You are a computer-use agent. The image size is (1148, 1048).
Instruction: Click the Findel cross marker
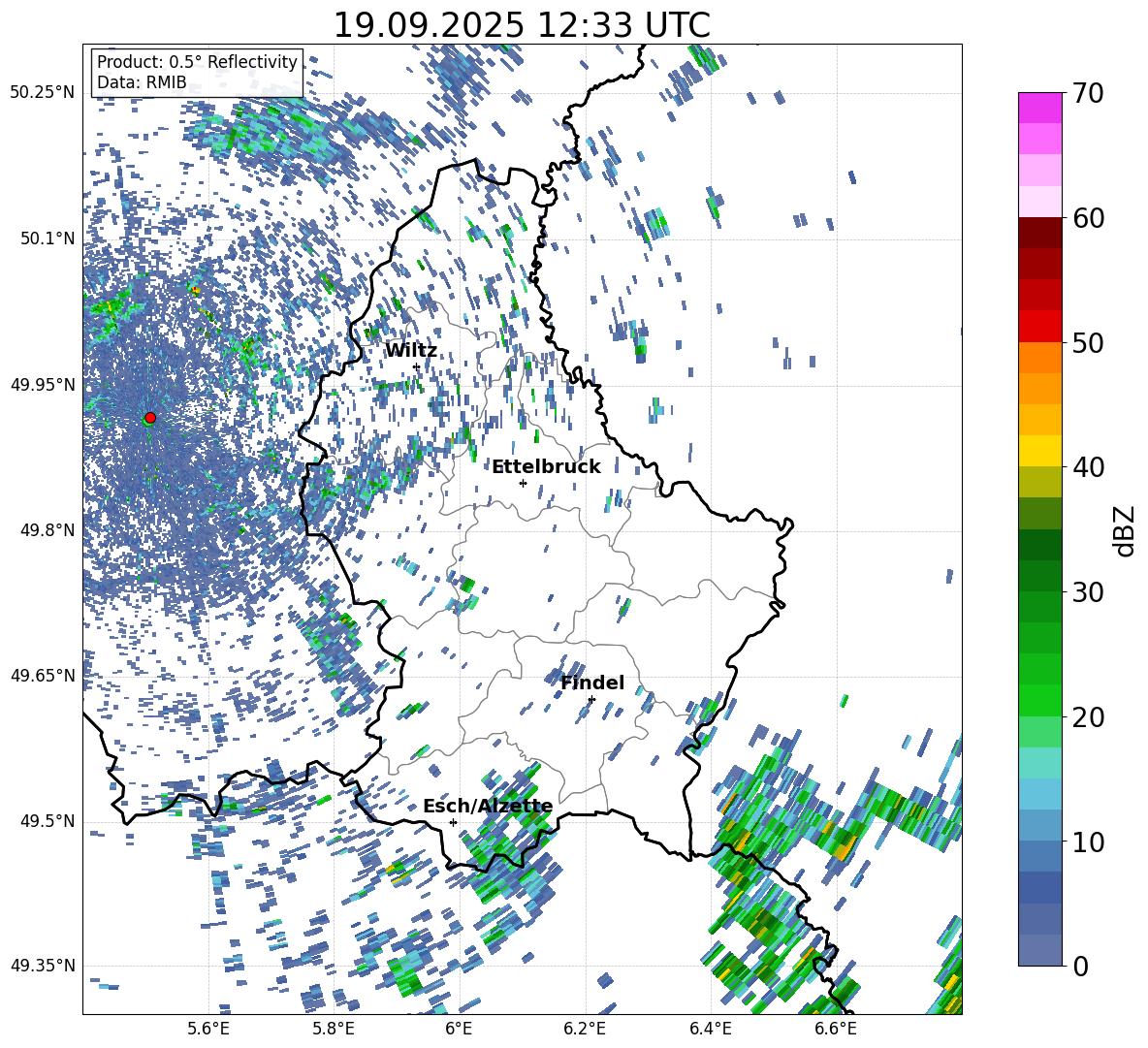(591, 699)
